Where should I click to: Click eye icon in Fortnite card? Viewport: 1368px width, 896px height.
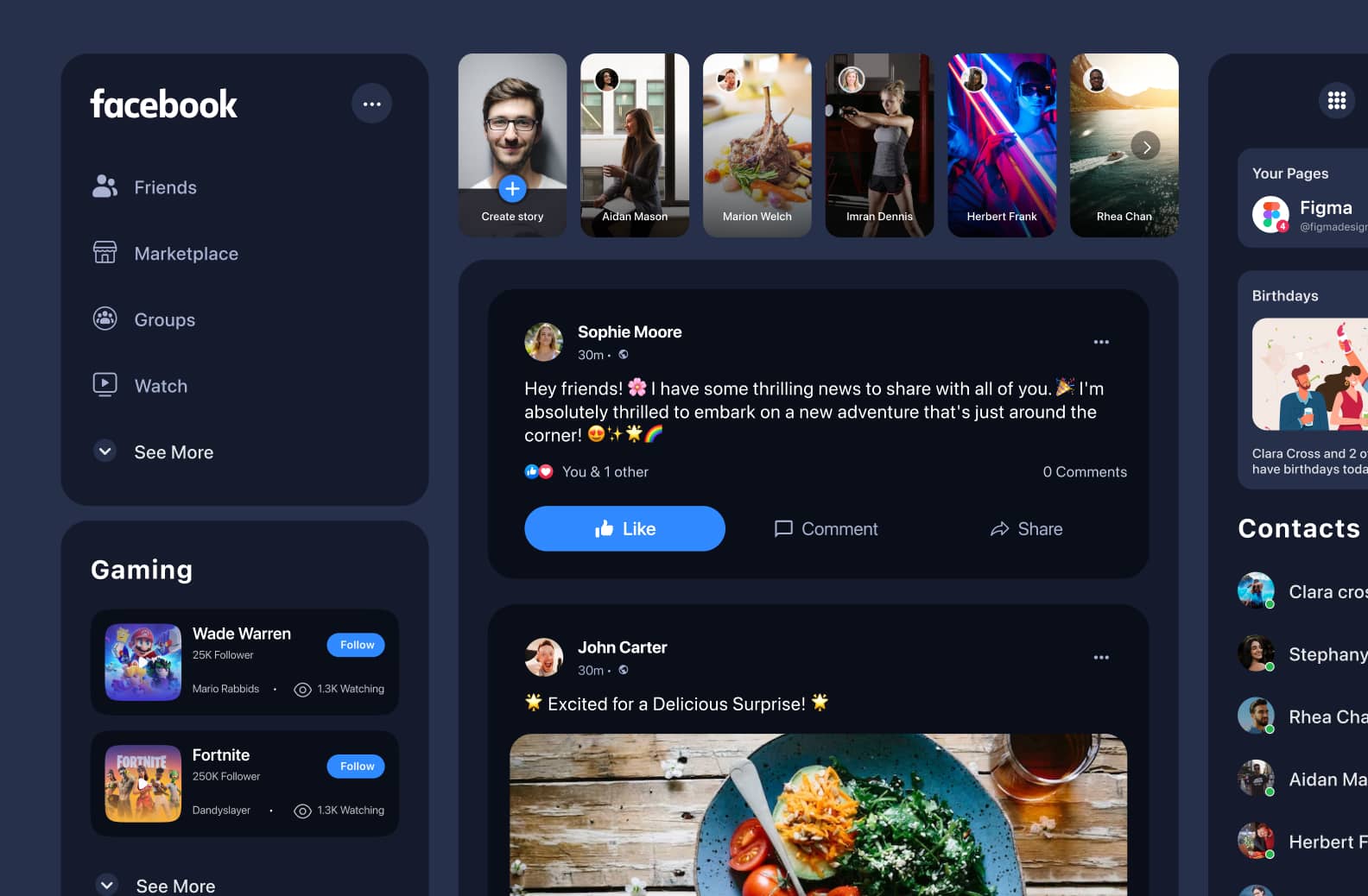[302, 811]
